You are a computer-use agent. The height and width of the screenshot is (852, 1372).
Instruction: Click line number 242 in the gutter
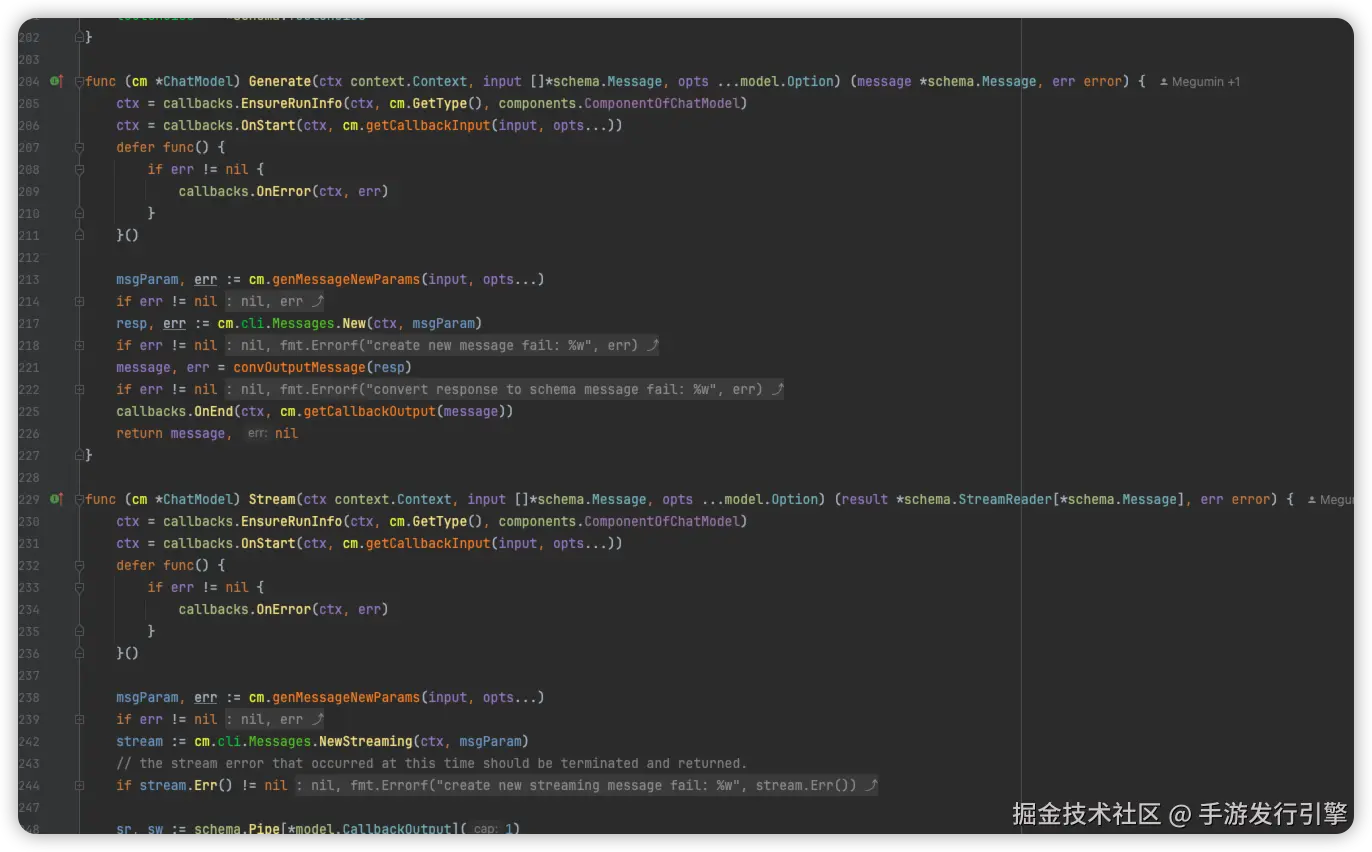click(28, 741)
